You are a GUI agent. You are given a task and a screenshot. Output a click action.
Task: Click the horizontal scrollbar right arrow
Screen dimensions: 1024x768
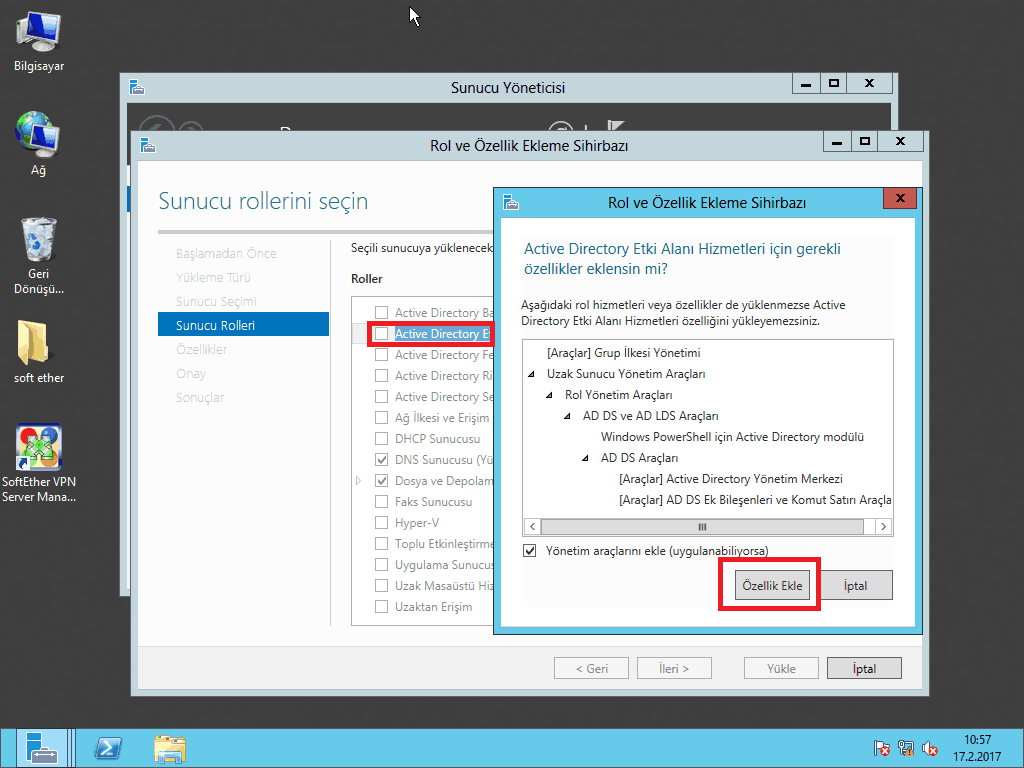tap(883, 526)
